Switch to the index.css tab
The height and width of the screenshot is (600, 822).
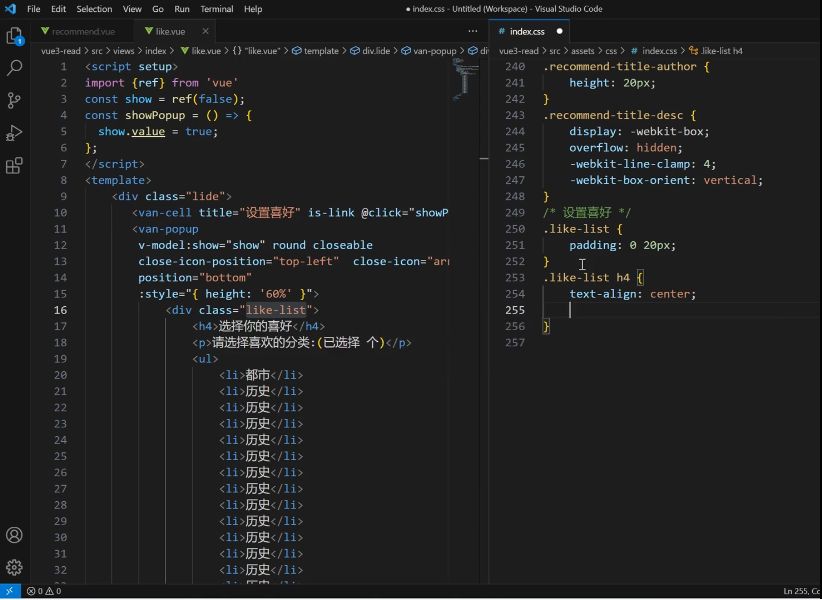527,31
